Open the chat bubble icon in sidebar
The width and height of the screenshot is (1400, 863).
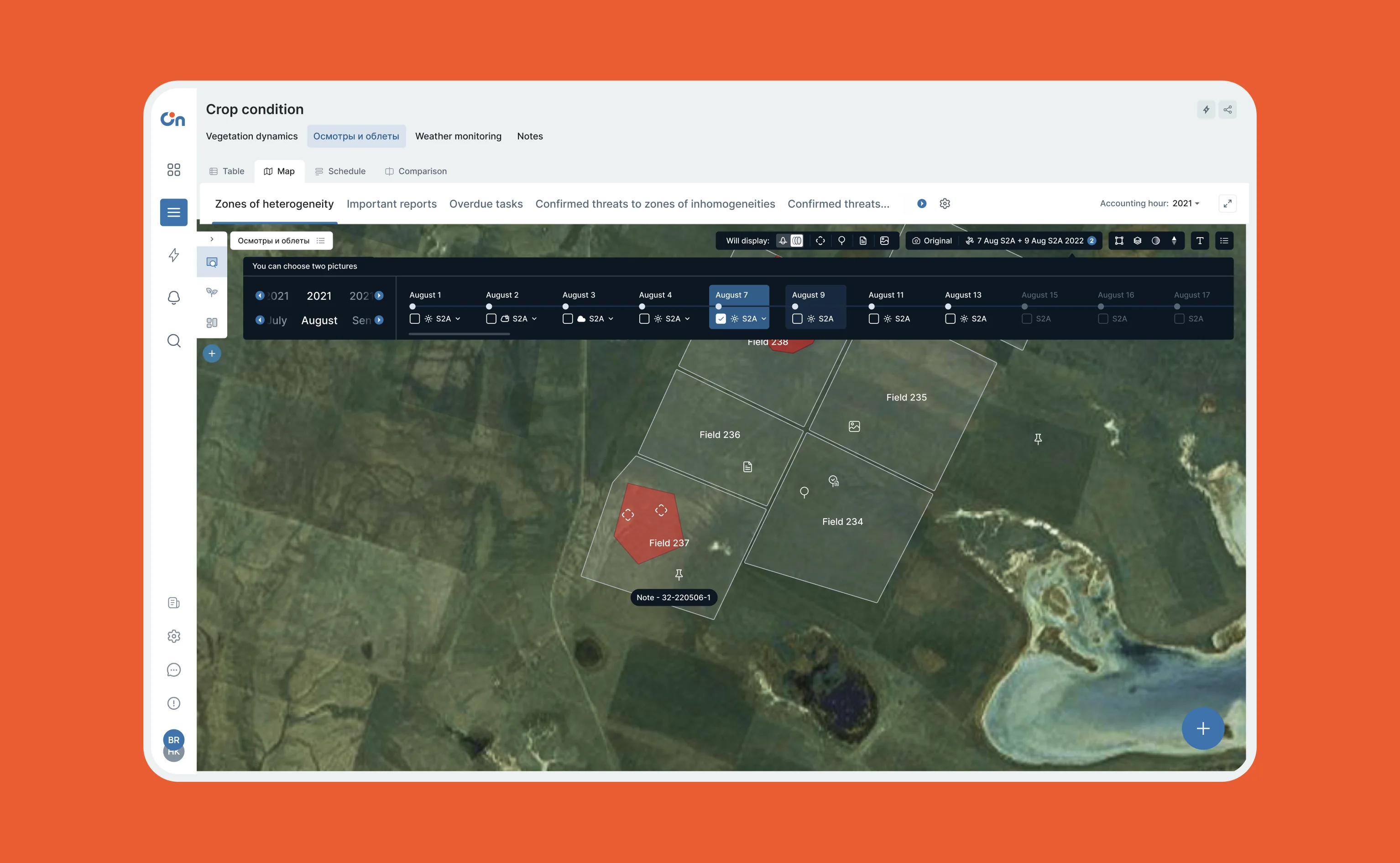coord(173,670)
